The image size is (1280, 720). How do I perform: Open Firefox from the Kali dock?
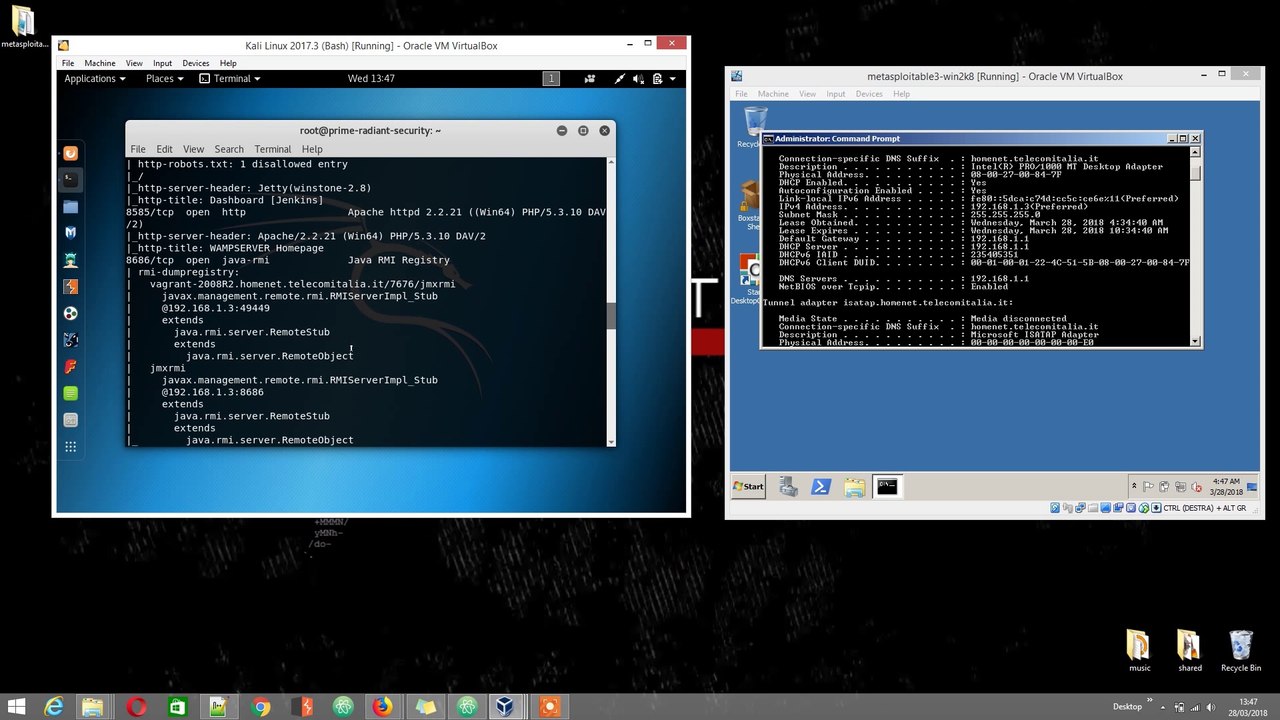70,153
